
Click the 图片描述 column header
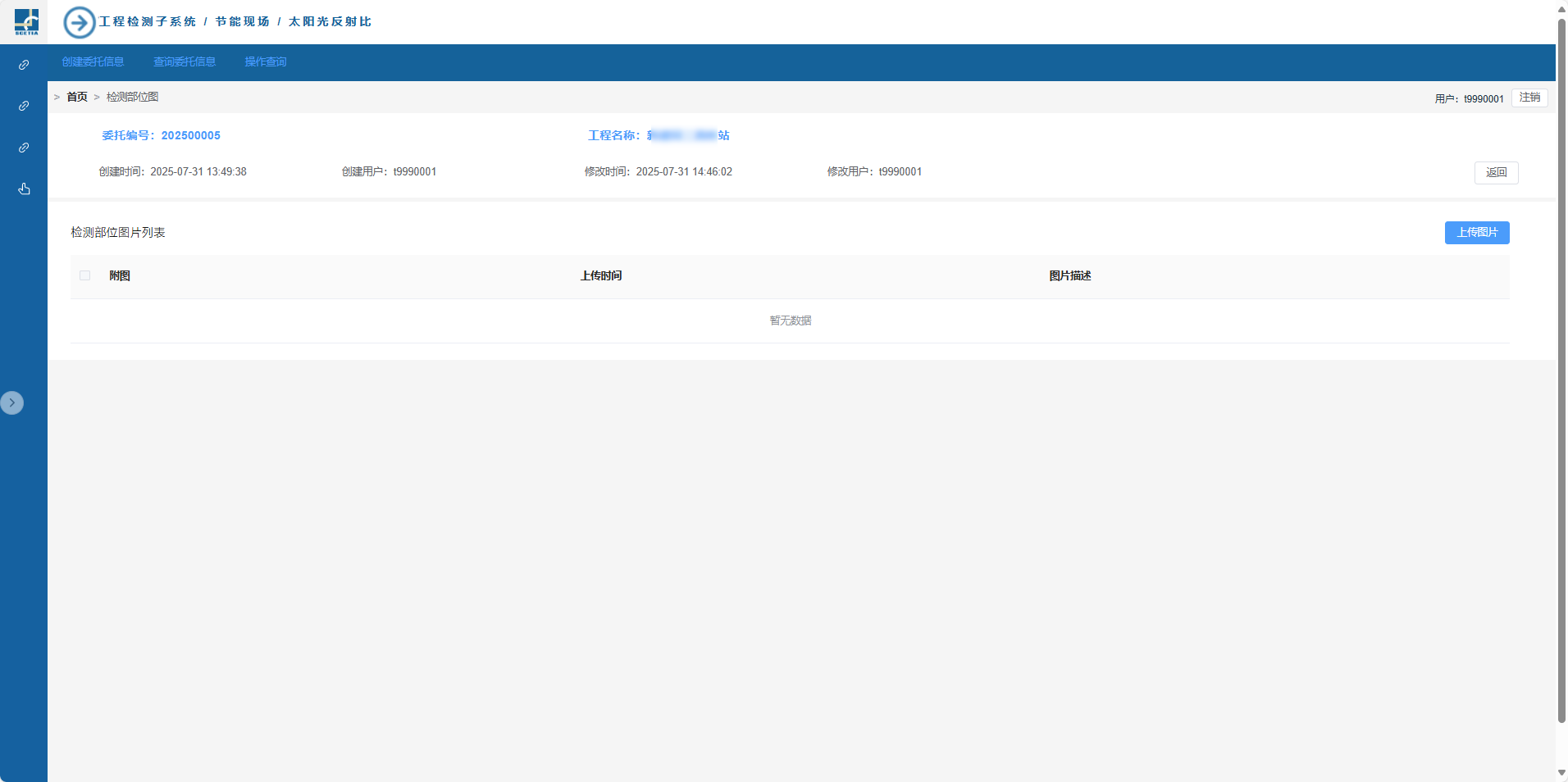1070,276
